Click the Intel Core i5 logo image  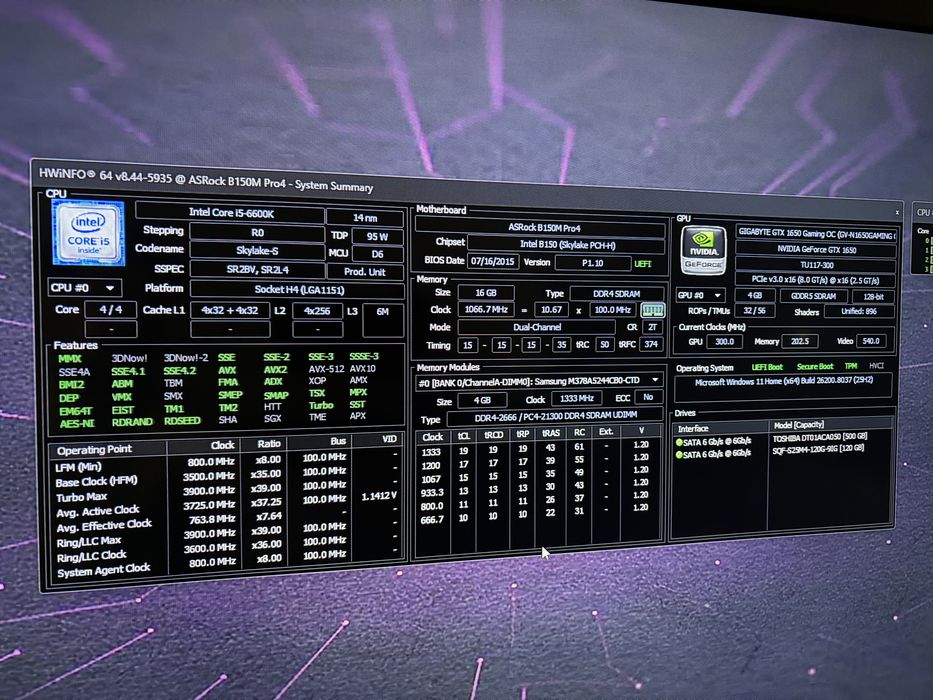[88, 232]
